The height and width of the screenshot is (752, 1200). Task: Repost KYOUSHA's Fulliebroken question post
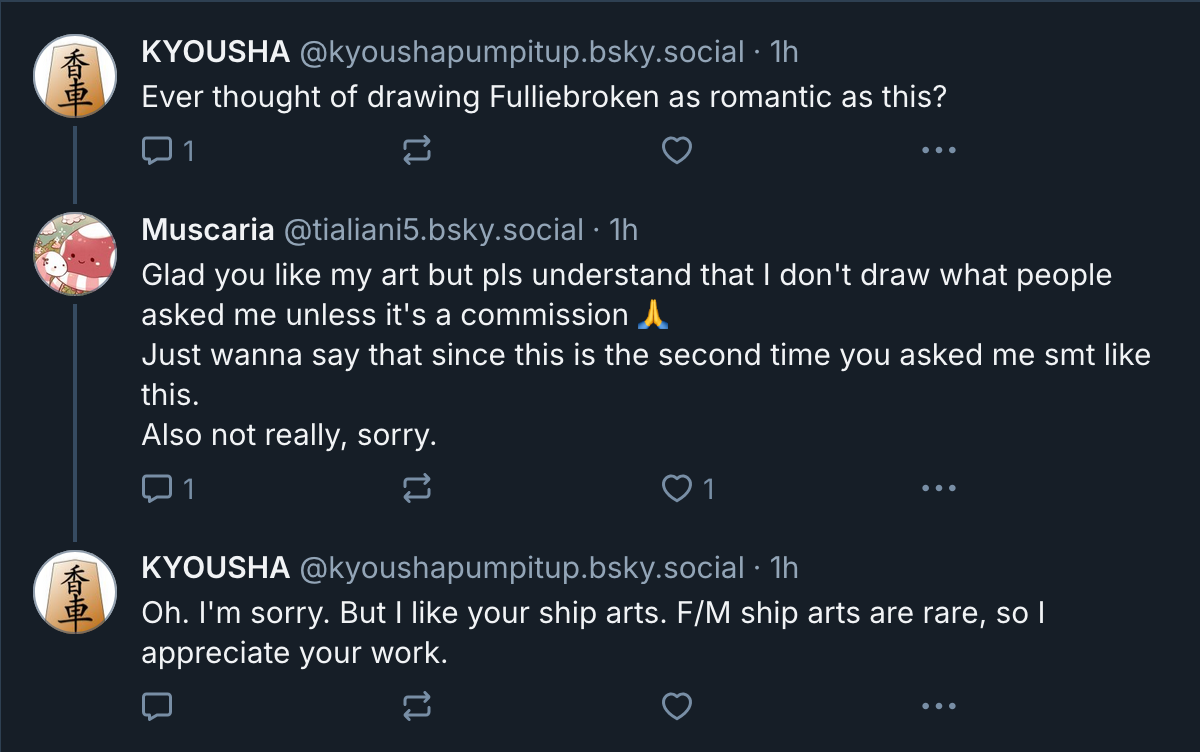point(416,151)
